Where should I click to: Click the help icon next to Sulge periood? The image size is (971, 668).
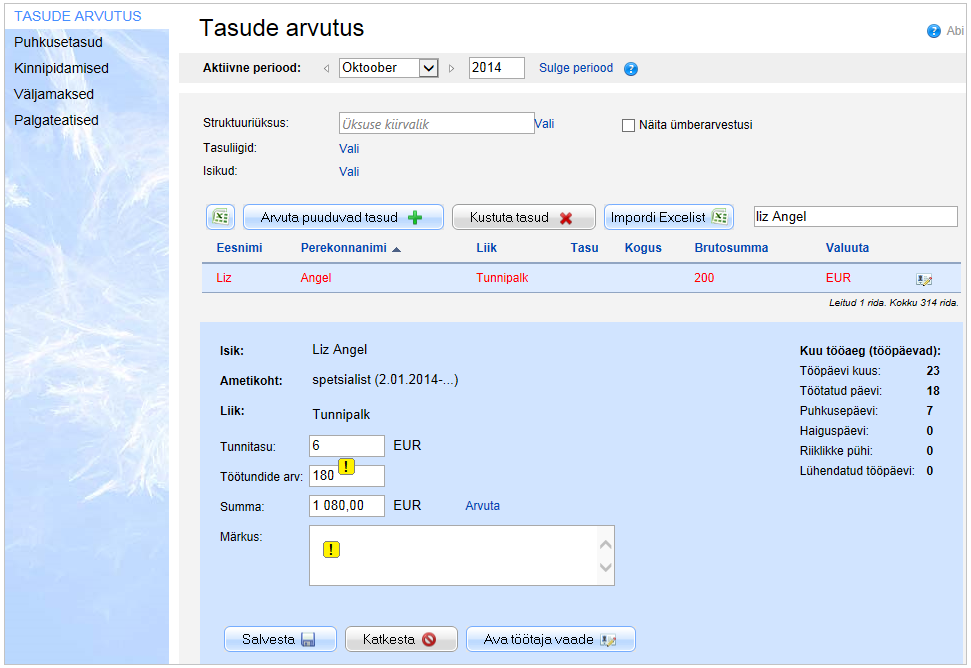tap(631, 69)
